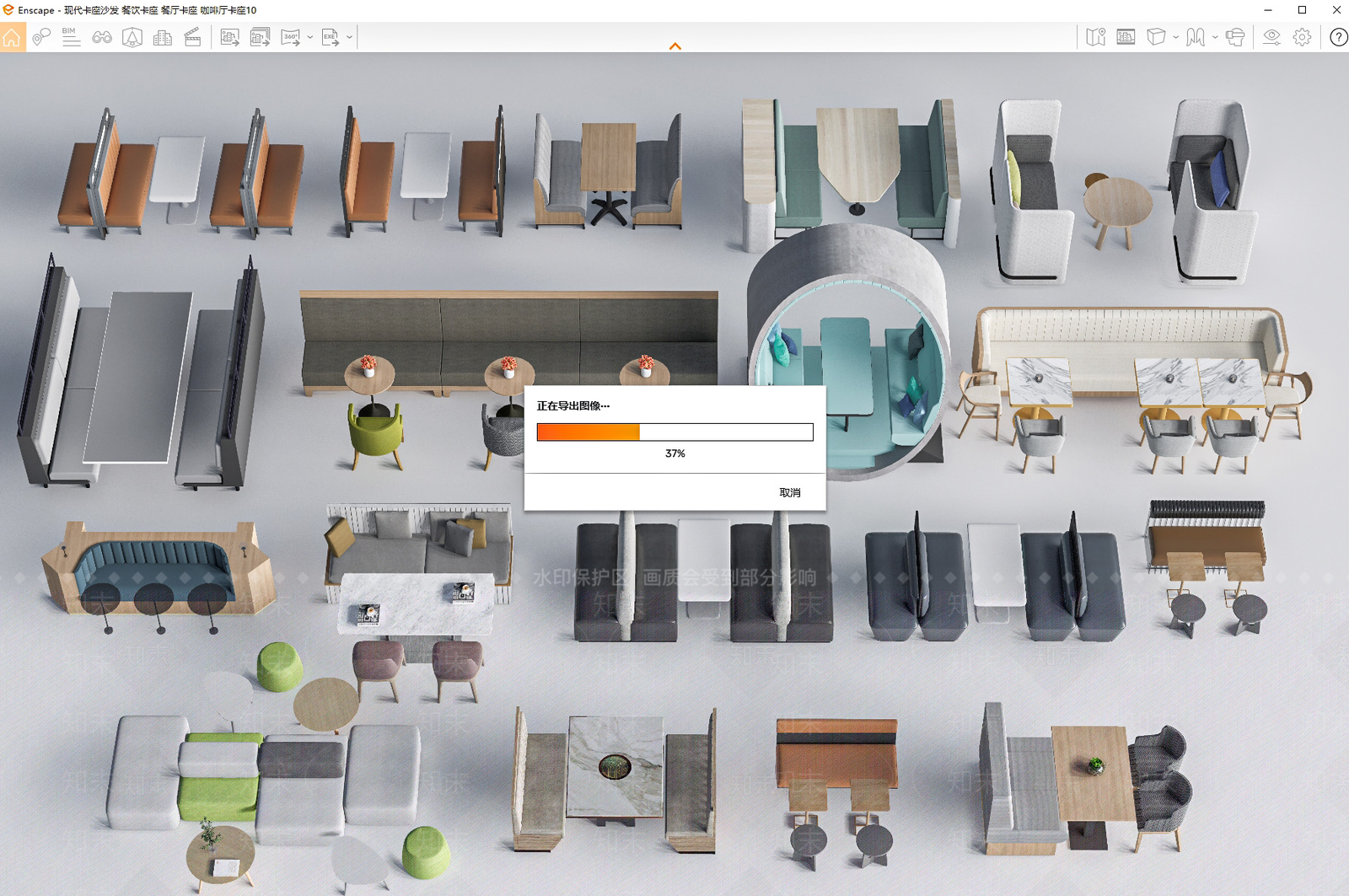
Task: Open the BIM information panel
Action: tap(71, 37)
